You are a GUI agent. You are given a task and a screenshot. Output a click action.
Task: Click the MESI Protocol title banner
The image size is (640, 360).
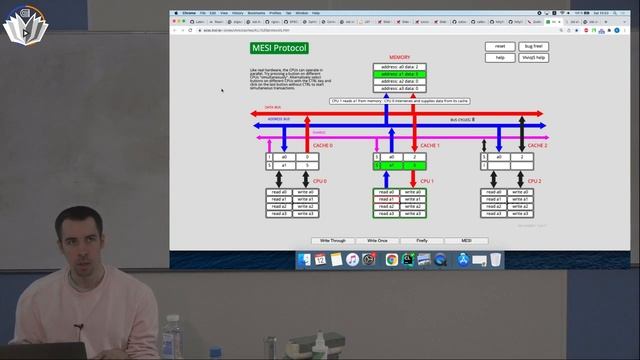[x=279, y=48]
